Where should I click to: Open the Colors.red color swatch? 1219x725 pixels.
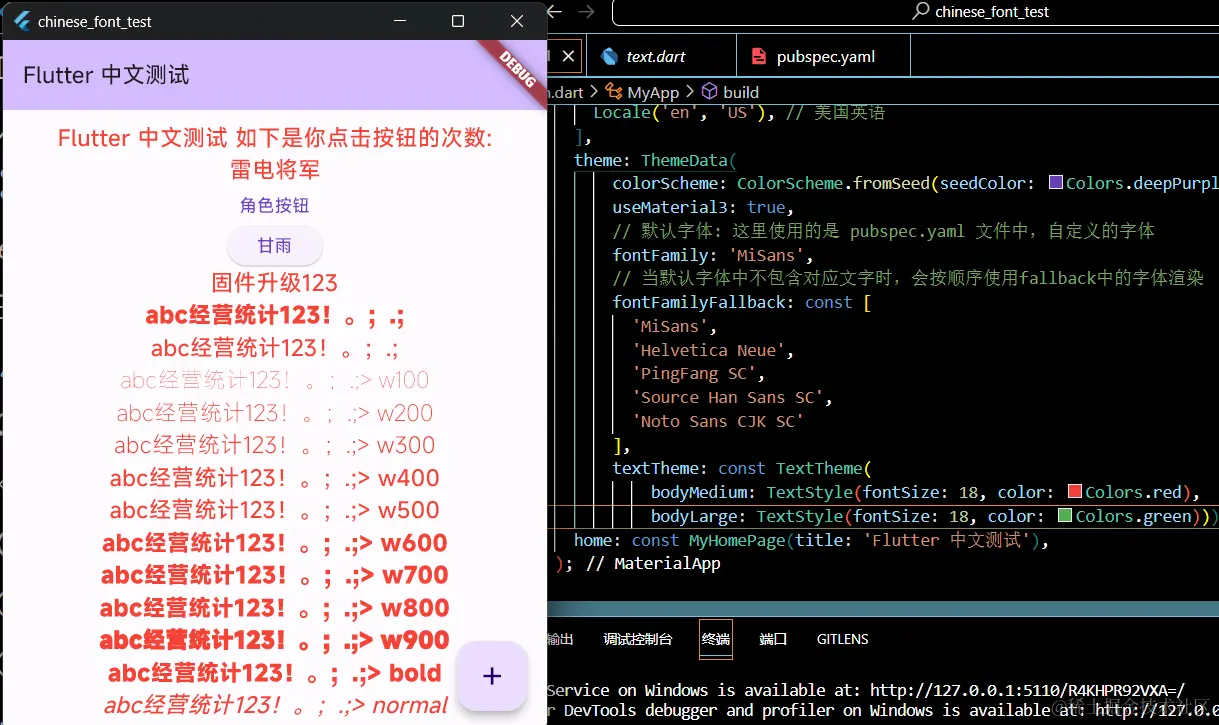click(1075, 492)
